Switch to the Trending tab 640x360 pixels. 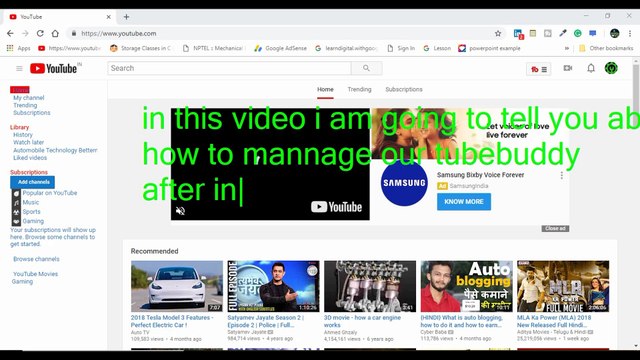(x=360, y=89)
